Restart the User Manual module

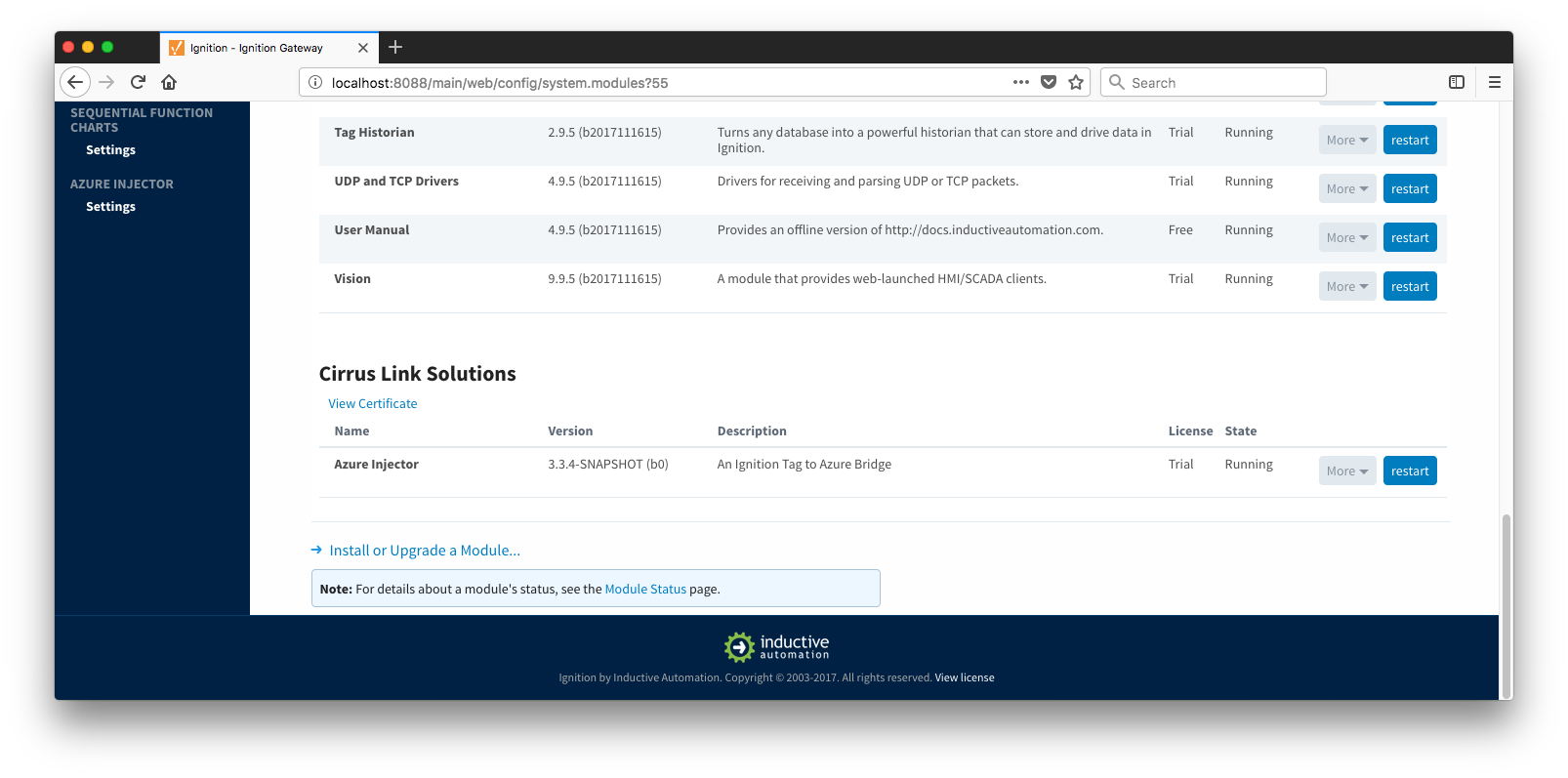coord(1409,237)
